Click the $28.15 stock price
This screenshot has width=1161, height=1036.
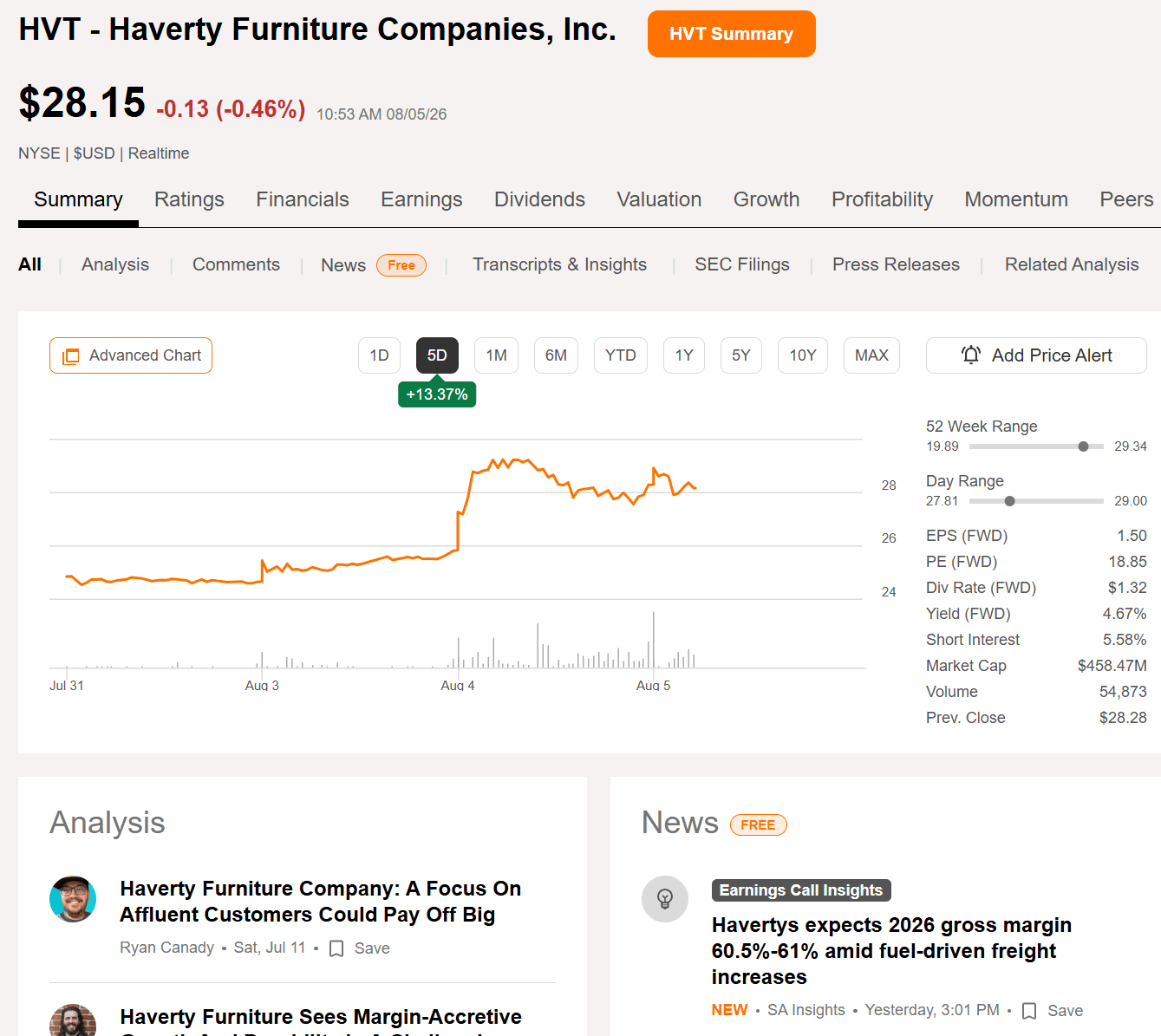pyautogui.click(x=82, y=102)
